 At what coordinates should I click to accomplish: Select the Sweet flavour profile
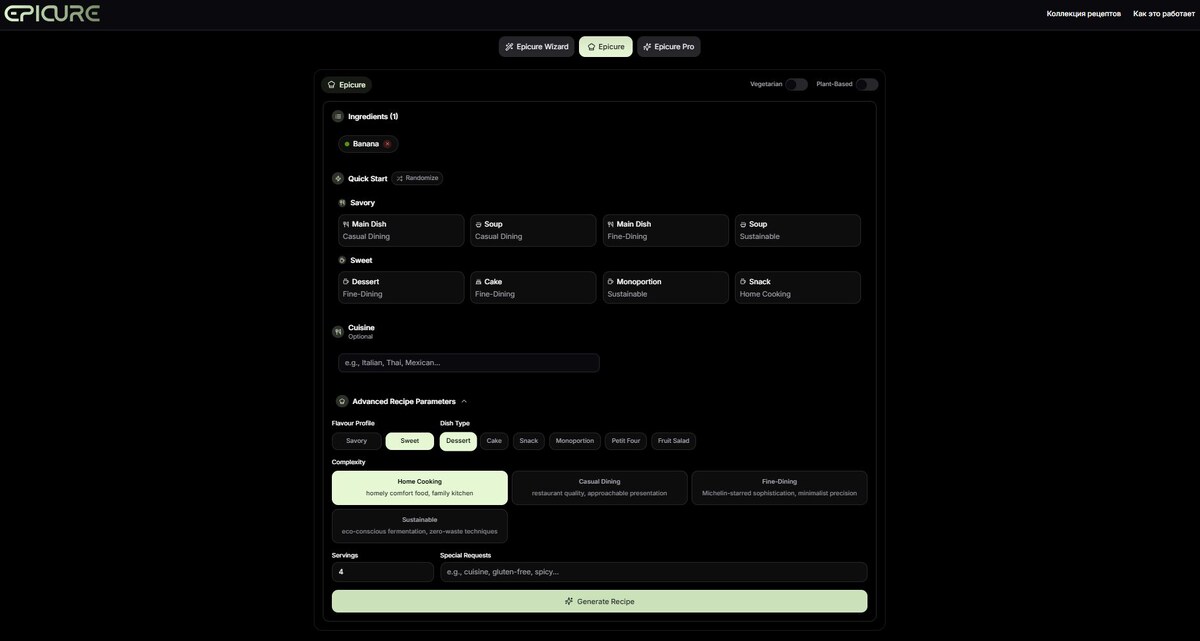410,441
